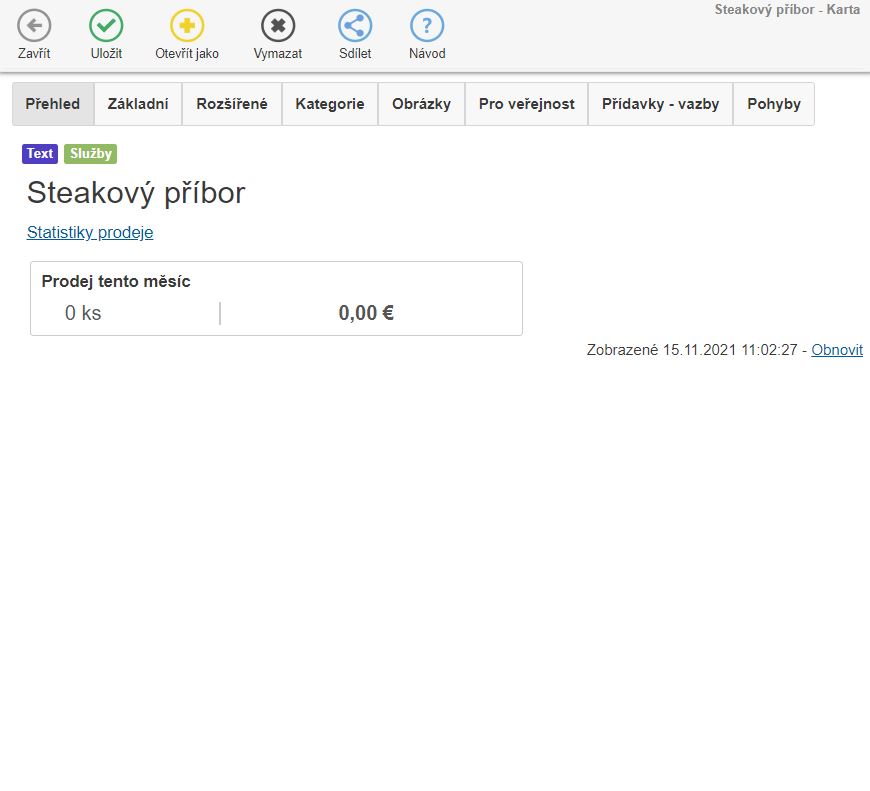
Task: Open the Návod help icon
Action: pos(427,26)
